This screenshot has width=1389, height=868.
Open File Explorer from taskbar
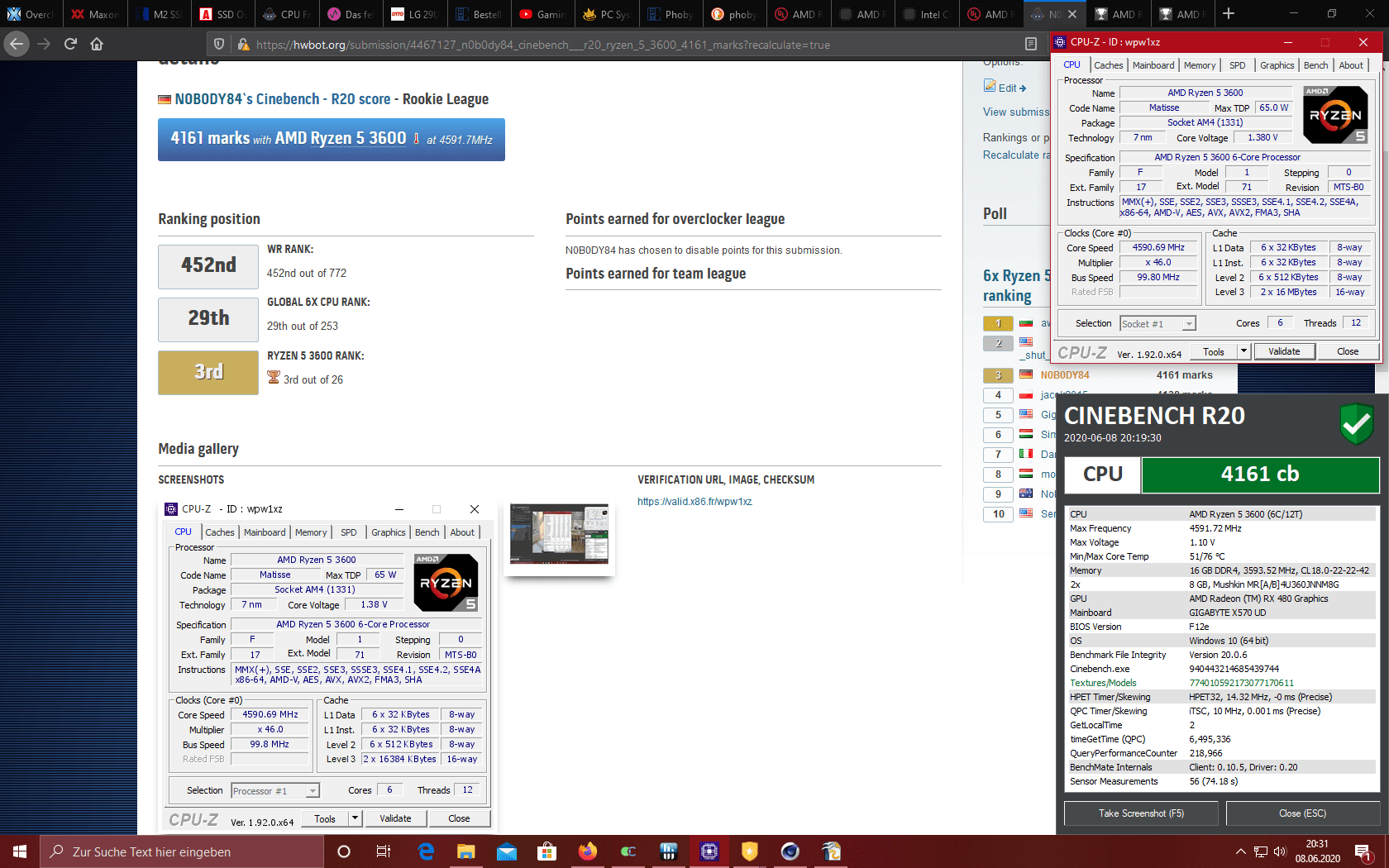click(466, 851)
